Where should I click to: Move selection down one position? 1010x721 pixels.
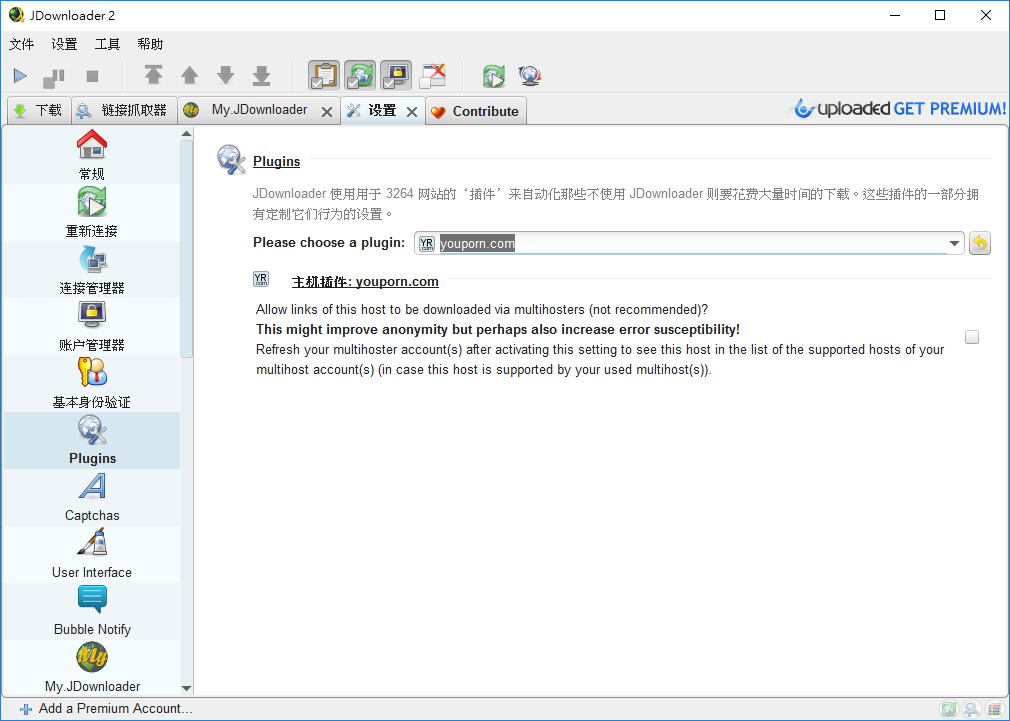[x=225, y=75]
